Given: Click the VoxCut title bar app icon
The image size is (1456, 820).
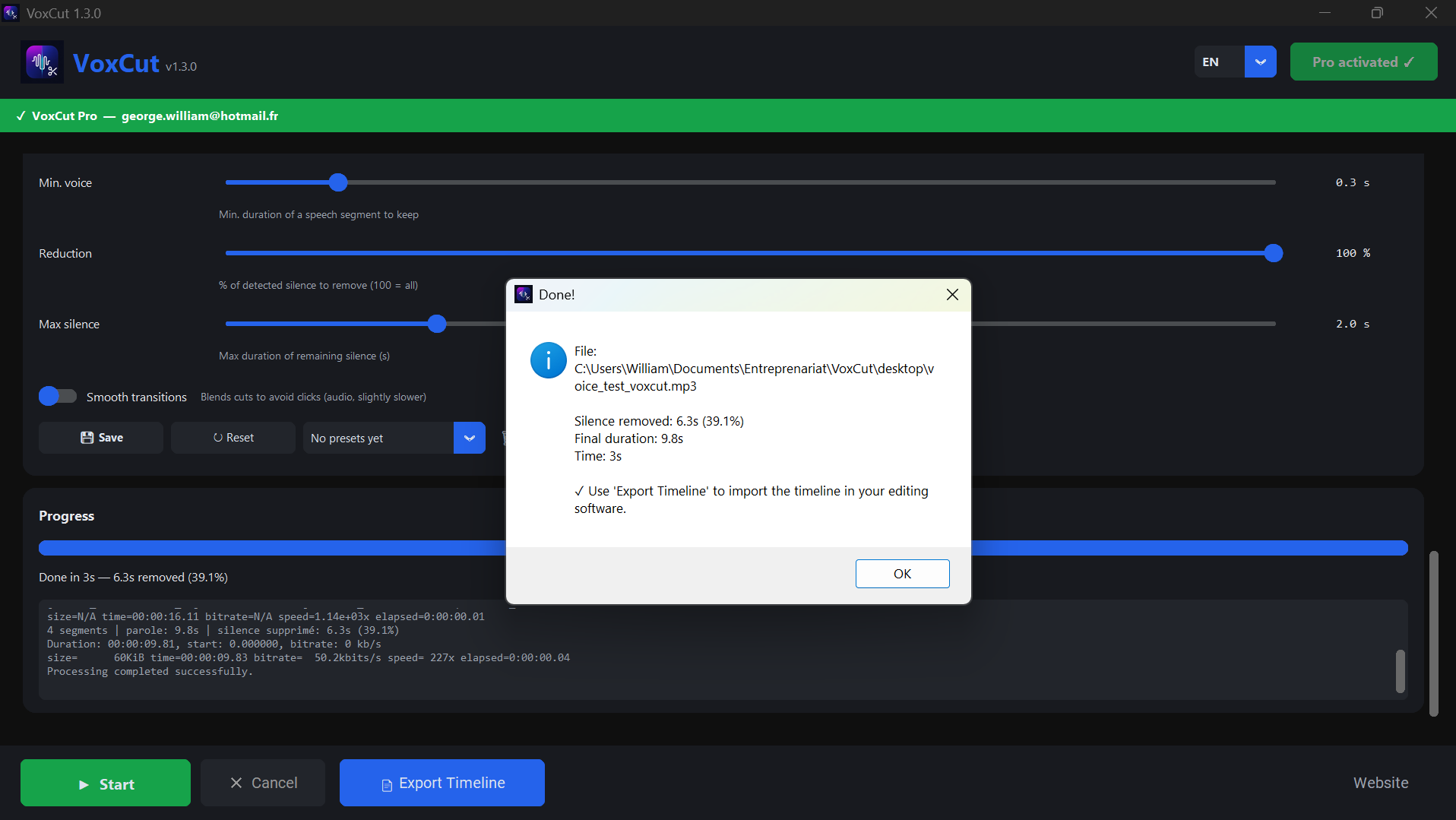Looking at the screenshot, I should (x=11, y=13).
